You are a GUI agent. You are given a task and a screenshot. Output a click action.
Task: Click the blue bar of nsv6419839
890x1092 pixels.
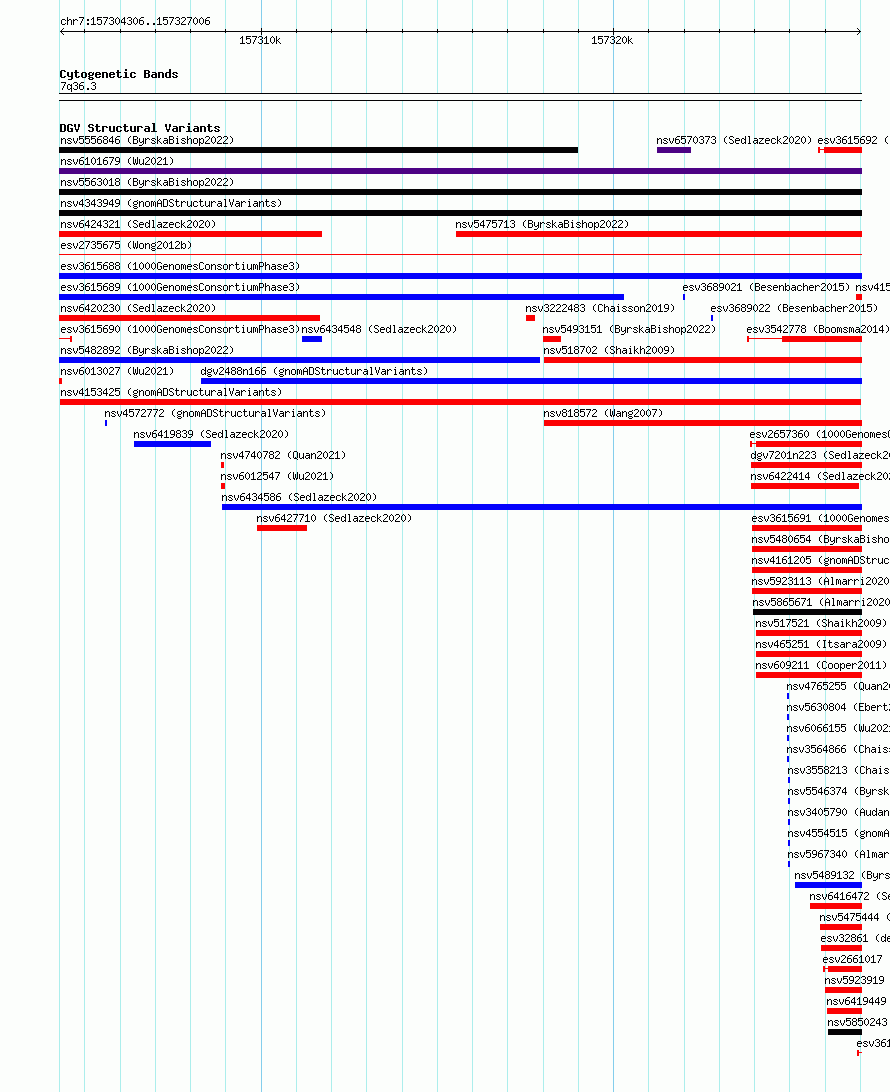(x=172, y=444)
